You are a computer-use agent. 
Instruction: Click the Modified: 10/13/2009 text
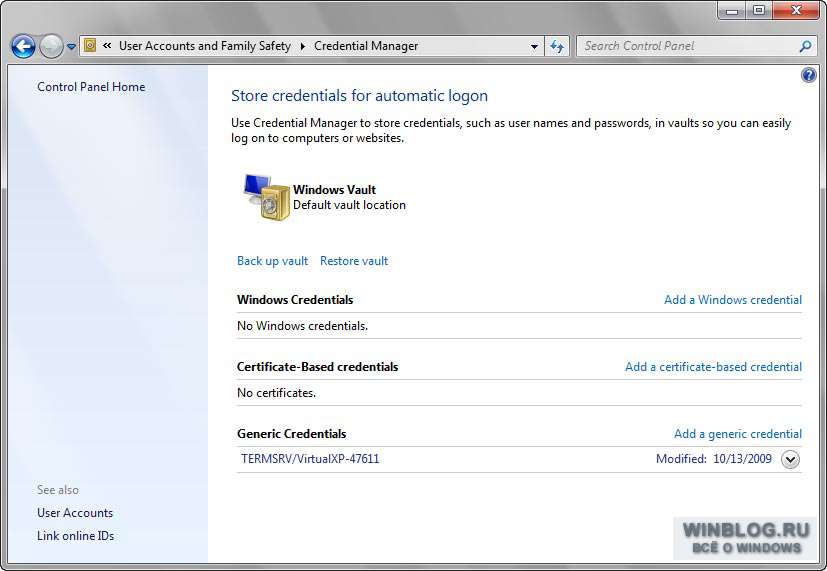coord(714,459)
